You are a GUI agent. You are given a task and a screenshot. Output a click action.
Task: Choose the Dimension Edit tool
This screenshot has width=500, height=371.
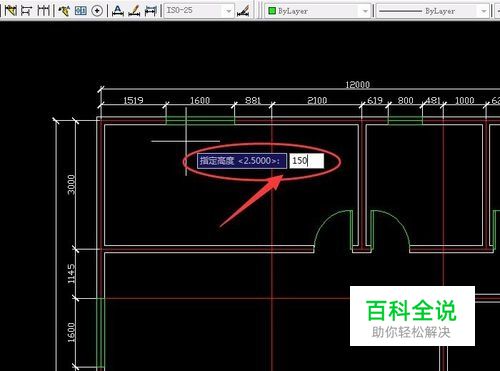[117, 11]
